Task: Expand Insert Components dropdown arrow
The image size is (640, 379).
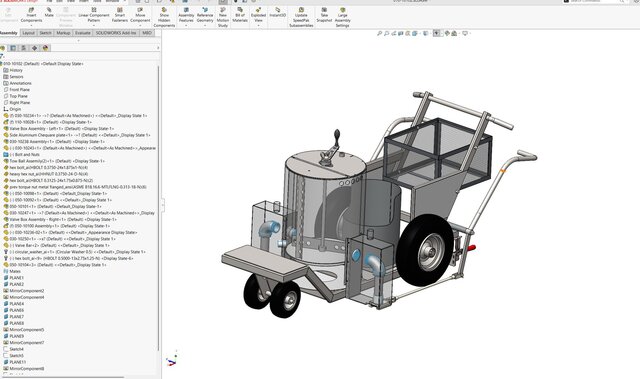Action: [31, 26]
